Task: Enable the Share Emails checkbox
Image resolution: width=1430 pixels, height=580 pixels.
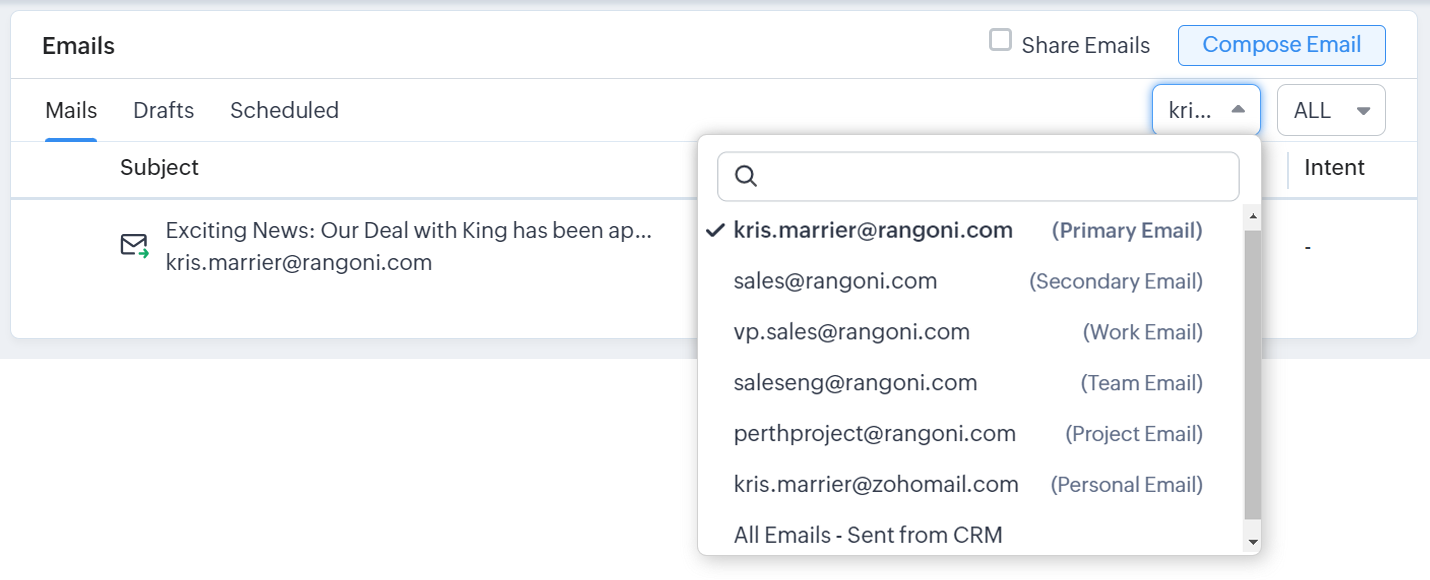Action: [x=1000, y=41]
